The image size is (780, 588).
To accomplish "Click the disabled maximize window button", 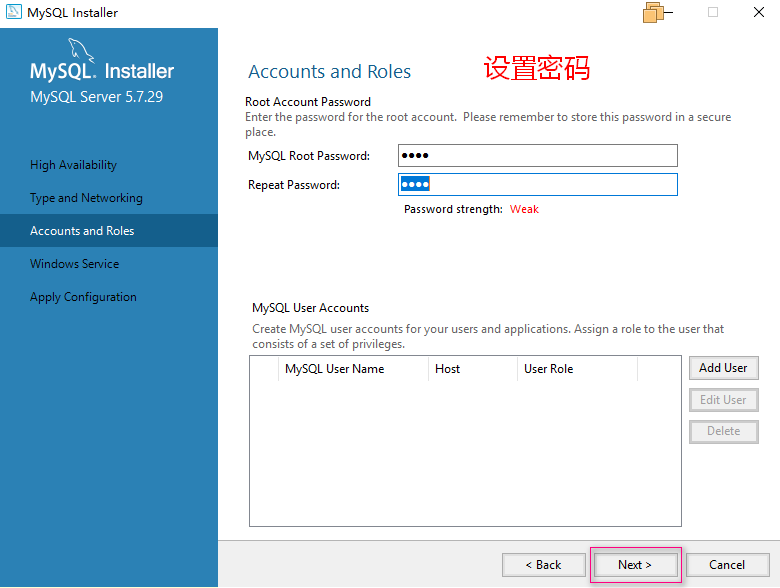I will (x=713, y=12).
